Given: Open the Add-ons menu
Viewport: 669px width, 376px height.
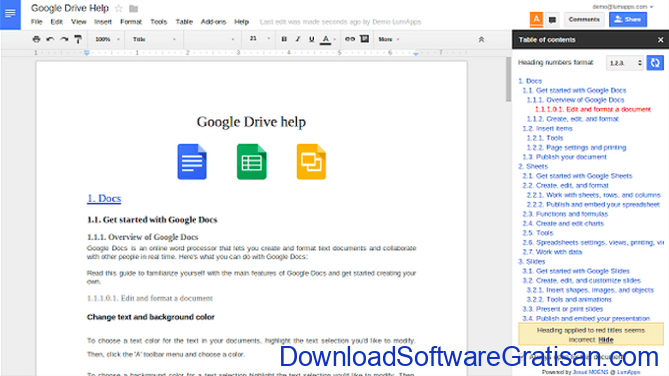Looking at the screenshot, I should [x=213, y=22].
